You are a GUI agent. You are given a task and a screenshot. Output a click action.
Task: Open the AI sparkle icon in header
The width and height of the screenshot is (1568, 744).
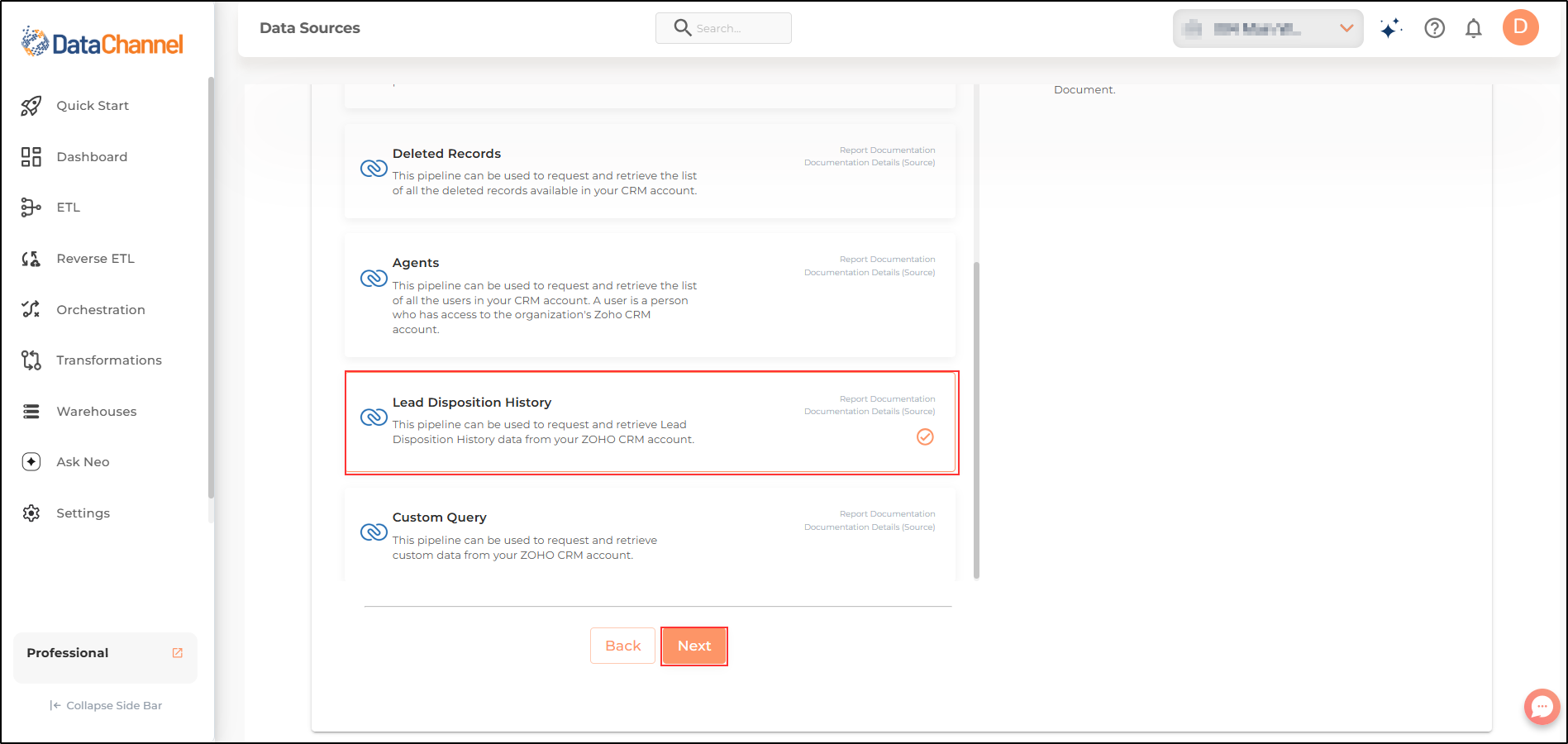1391,28
